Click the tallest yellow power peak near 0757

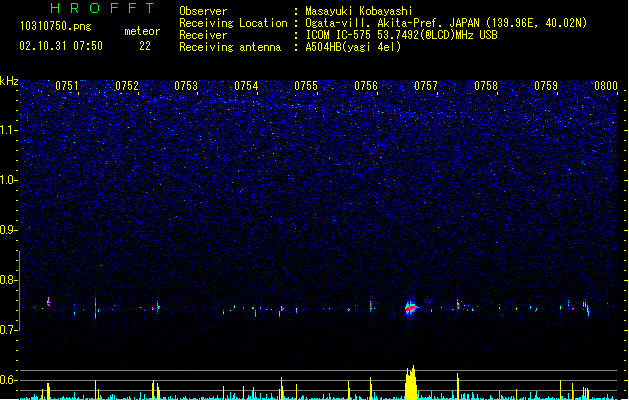[411, 382]
